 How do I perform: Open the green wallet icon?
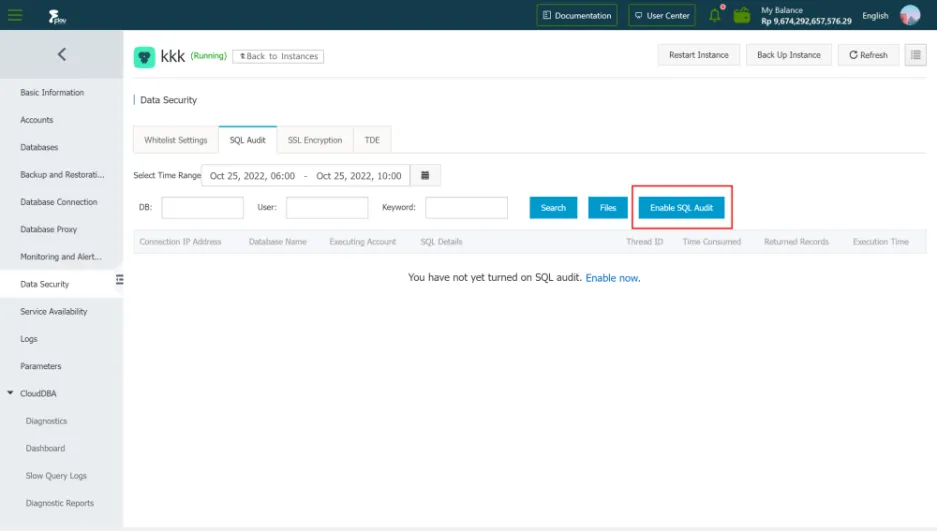click(x=742, y=15)
